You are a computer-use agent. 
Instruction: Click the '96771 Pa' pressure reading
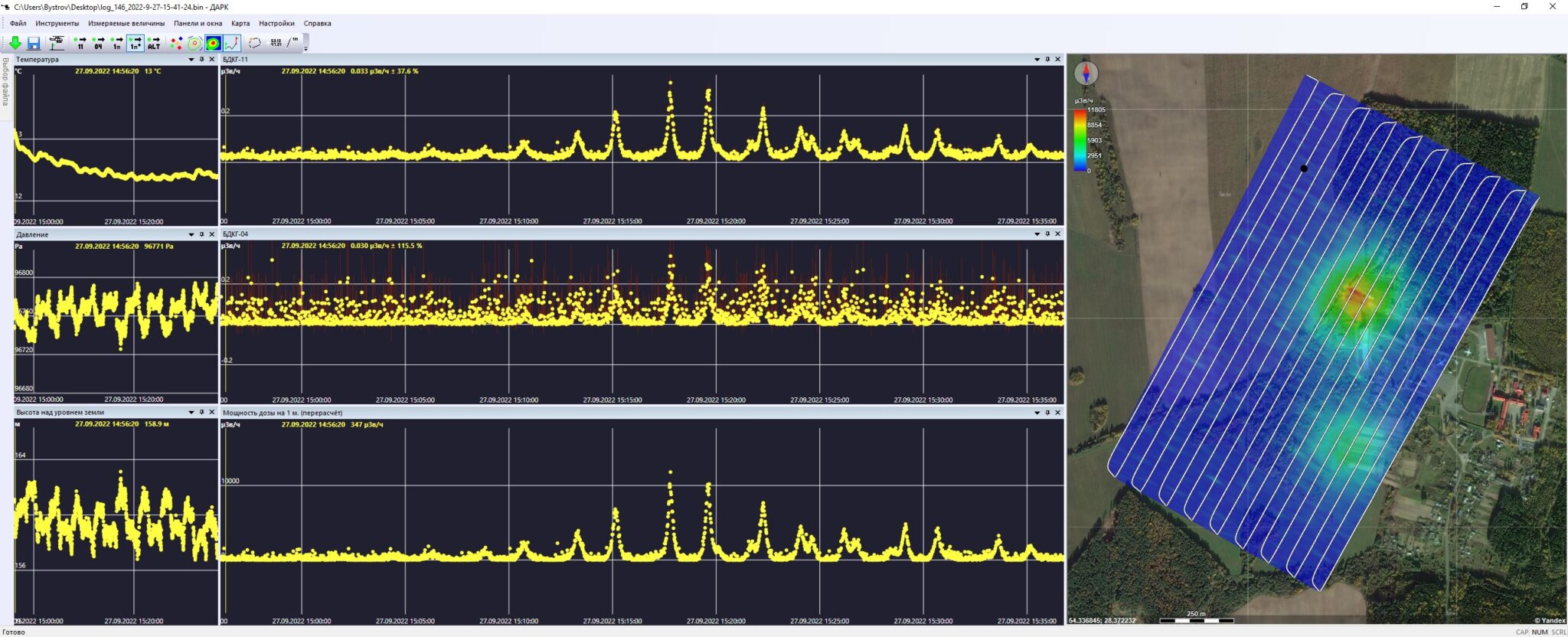pyautogui.click(x=158, y=247)
